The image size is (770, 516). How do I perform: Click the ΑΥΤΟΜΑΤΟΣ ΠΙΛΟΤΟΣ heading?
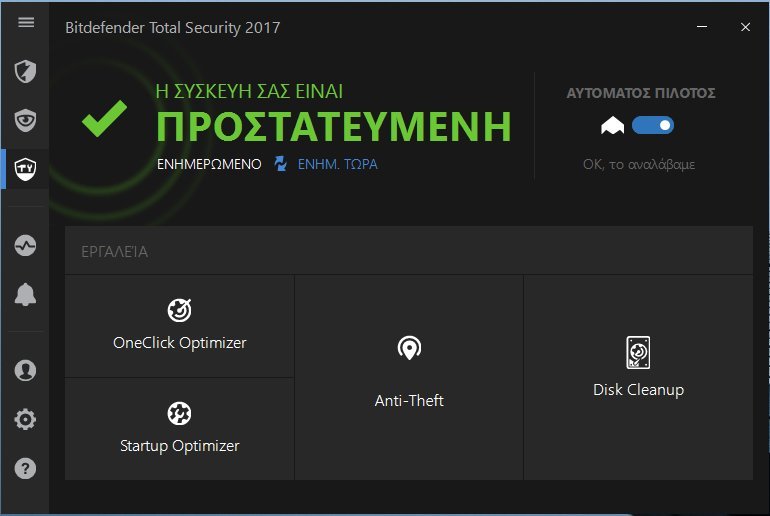click(x=641, y=93)
